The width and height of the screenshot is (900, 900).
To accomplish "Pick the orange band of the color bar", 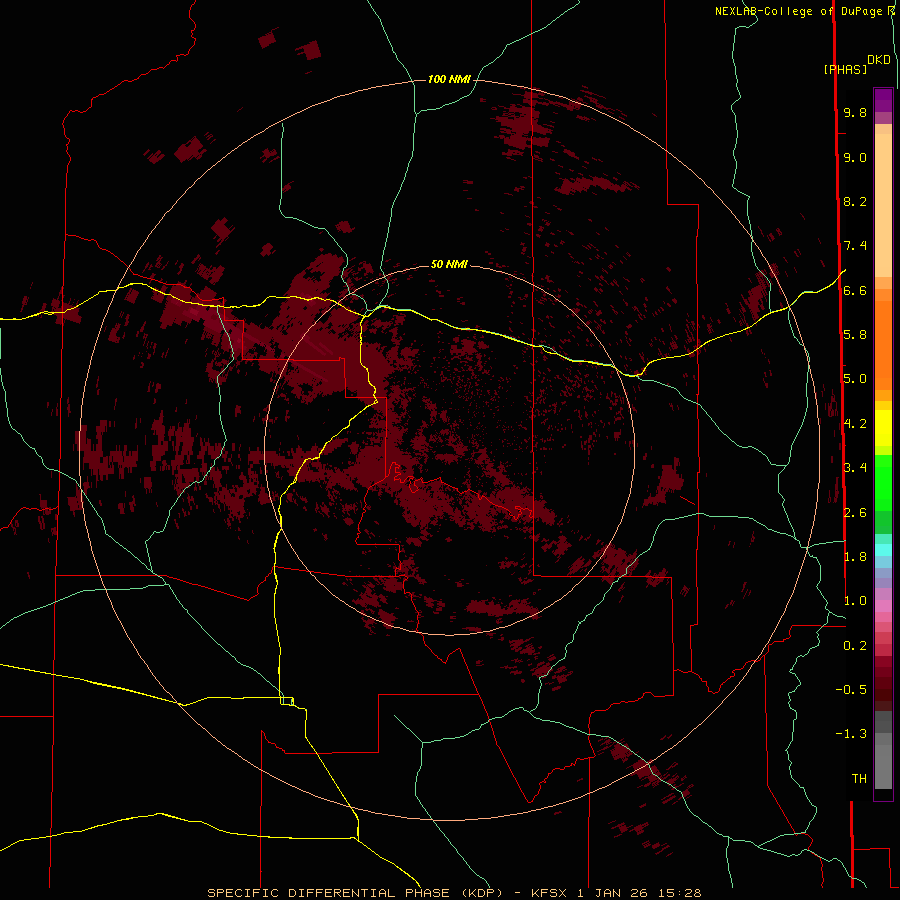I will (x=883, y=346).
